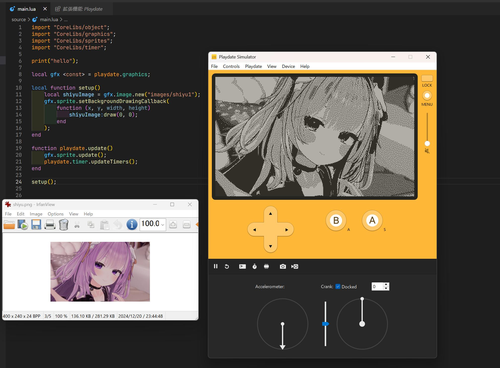This screenshot has width=500, height=368.
Task: Open the IrfanView Help menu
Action: (88, 214)
